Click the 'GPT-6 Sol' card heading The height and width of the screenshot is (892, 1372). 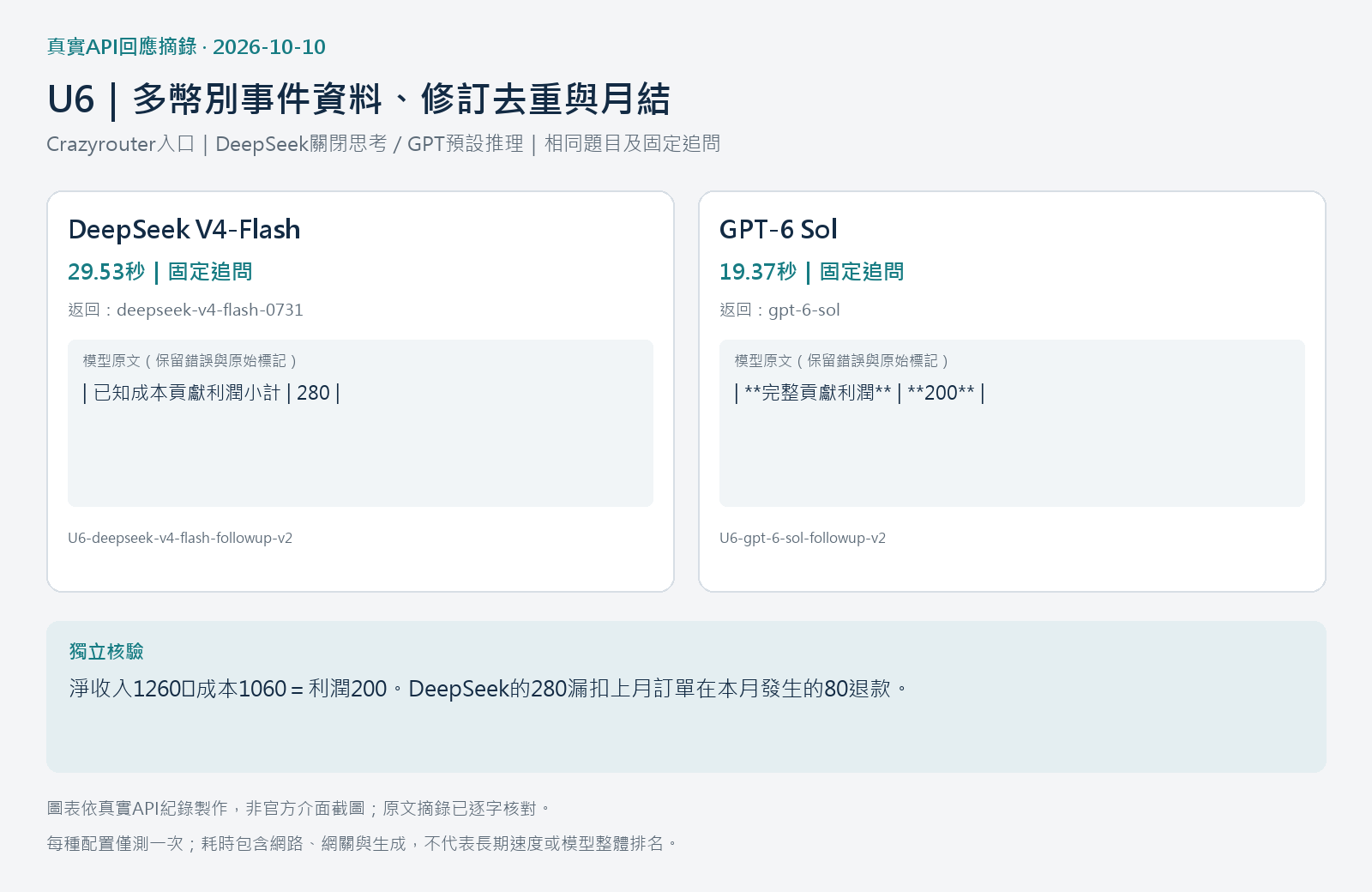[x=778, y=229]
